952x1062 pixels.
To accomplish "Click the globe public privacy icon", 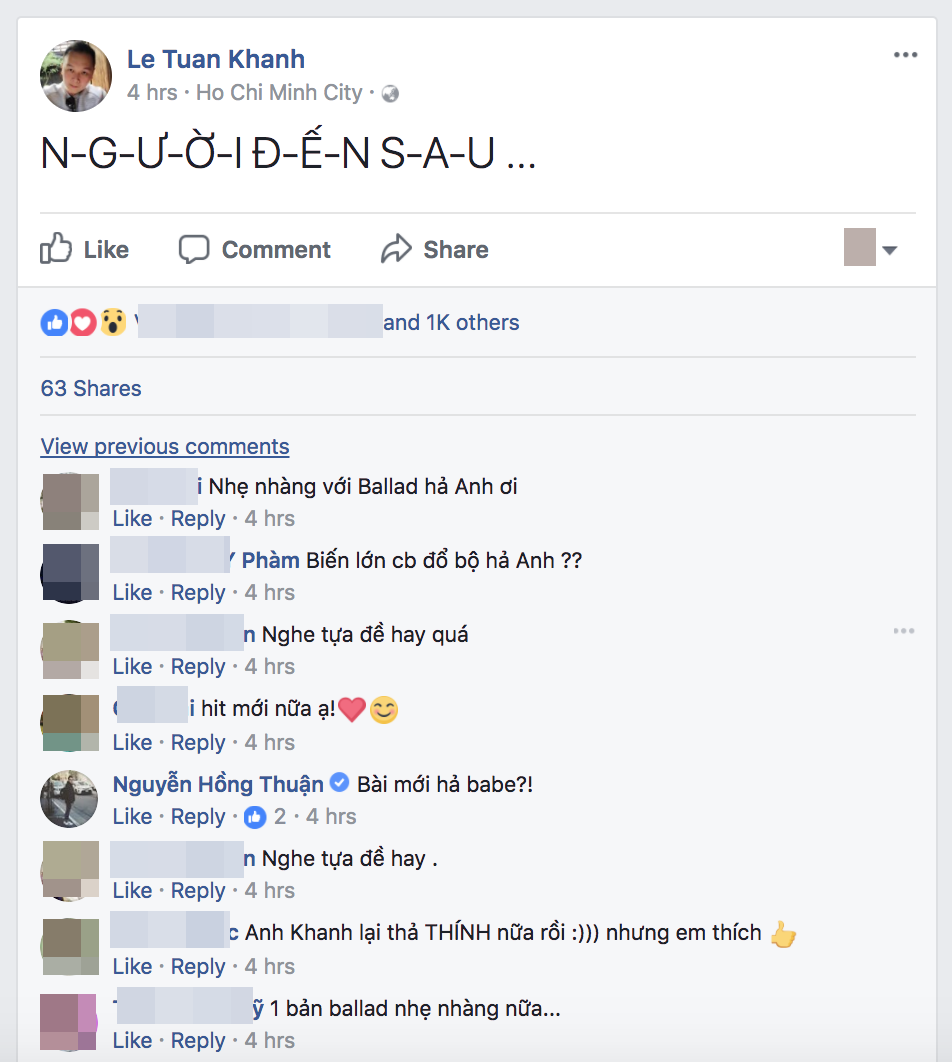I will click(x=391, y=93).
